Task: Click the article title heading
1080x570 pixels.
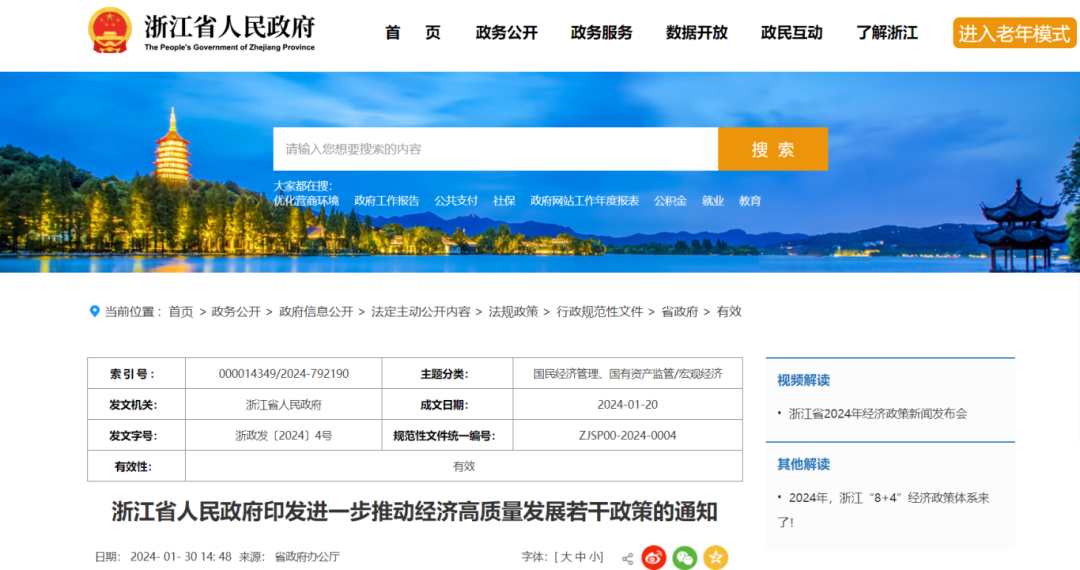Action: (x=415, y=511)
